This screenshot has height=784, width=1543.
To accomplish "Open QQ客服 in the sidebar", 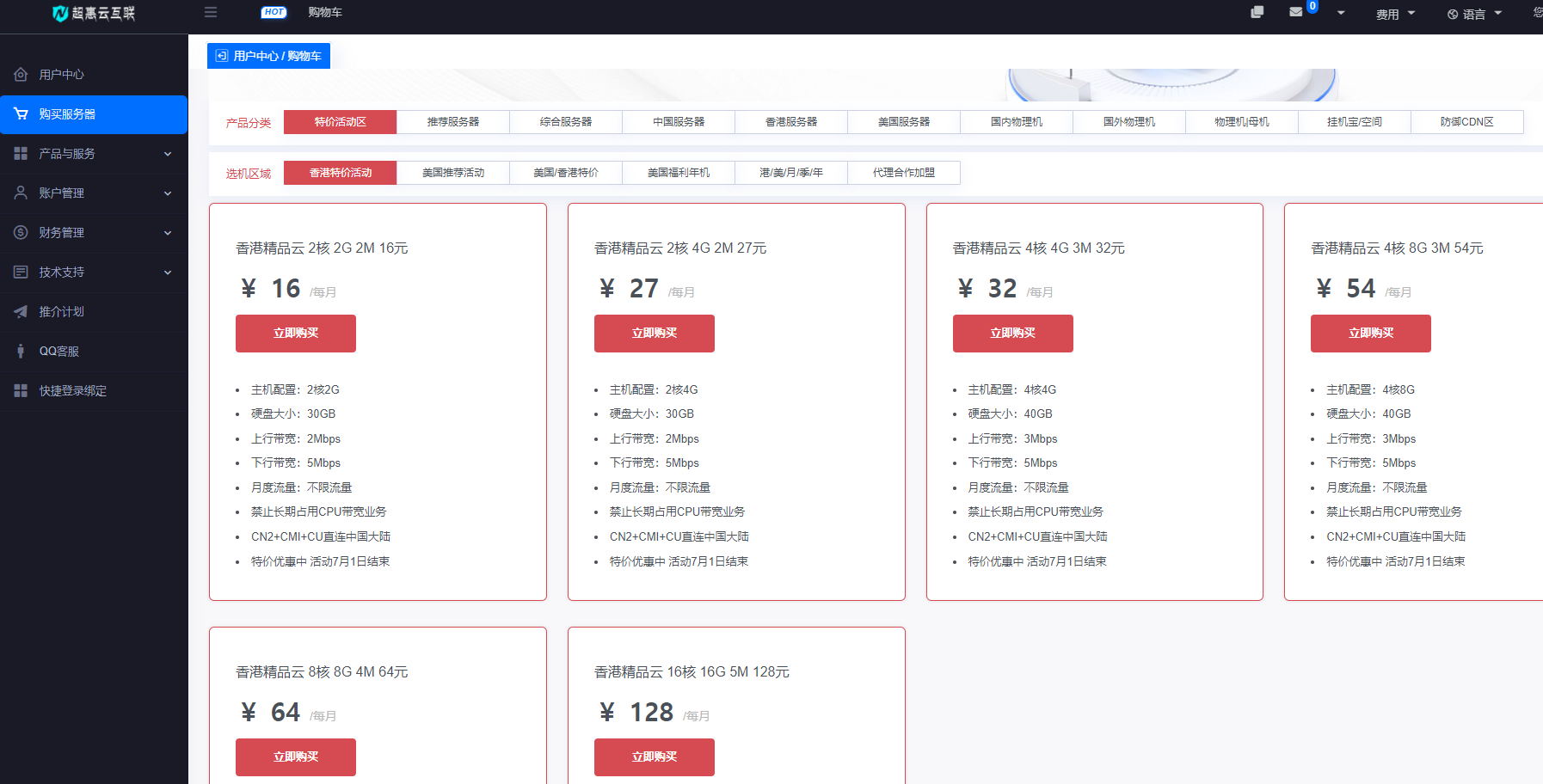I will [94, 352].
